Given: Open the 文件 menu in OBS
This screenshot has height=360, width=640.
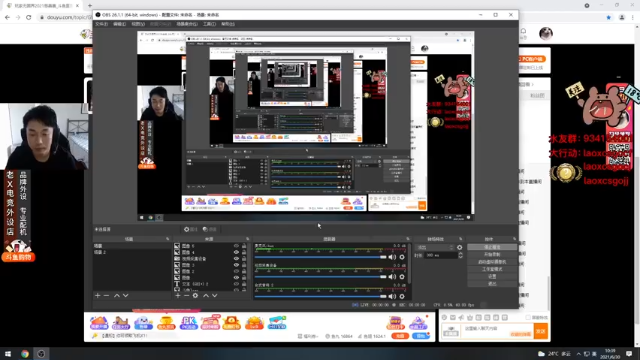Looking at the screenshot, I should coord(101,24).
